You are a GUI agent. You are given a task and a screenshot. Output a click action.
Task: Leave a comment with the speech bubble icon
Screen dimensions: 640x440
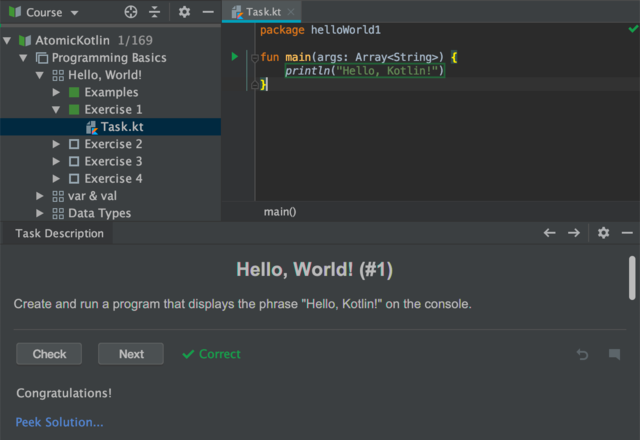(614, 354)
